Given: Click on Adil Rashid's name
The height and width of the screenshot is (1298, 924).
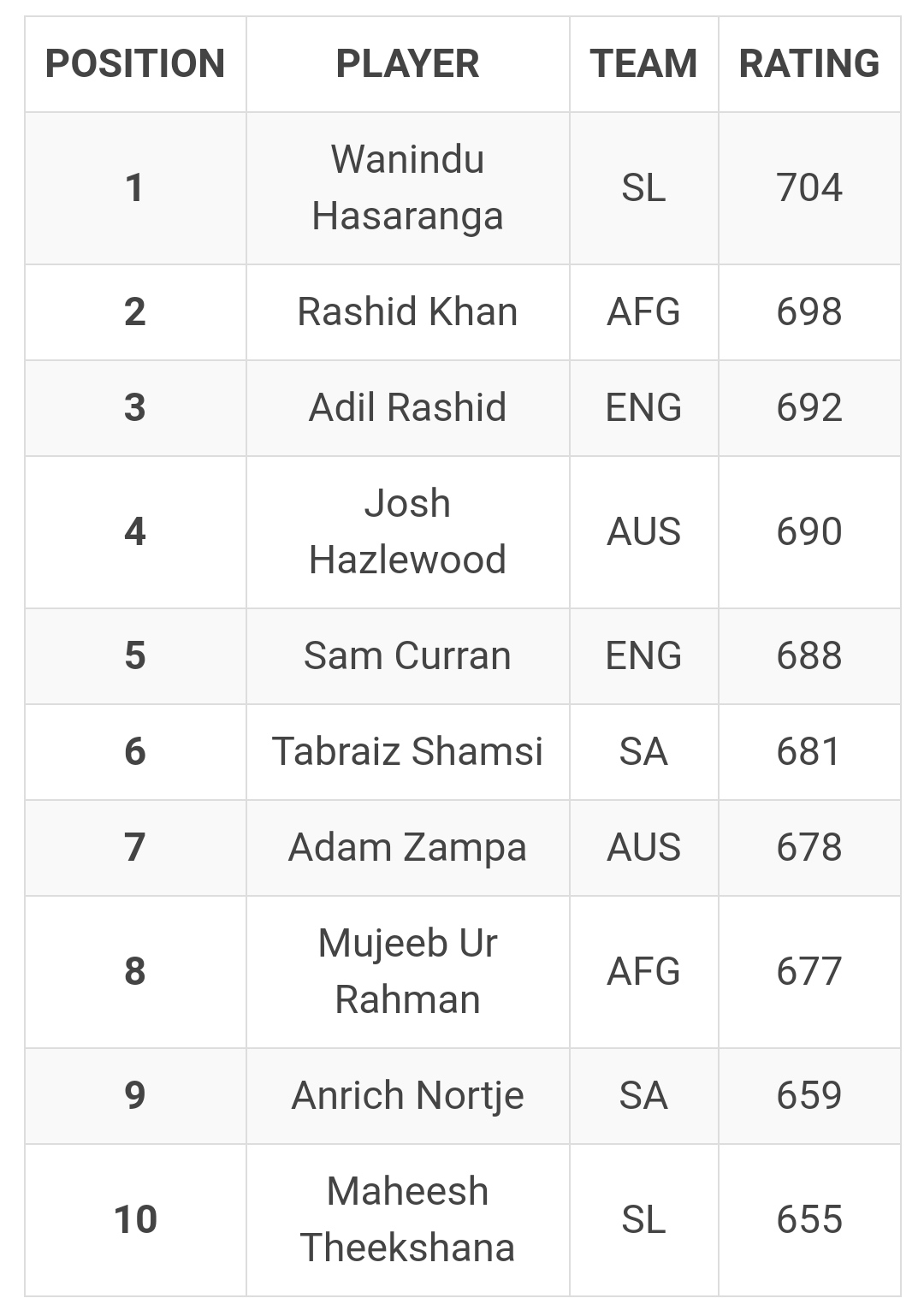Looking at the screenshot, I should pyautogui.click(x=407, y=407).
